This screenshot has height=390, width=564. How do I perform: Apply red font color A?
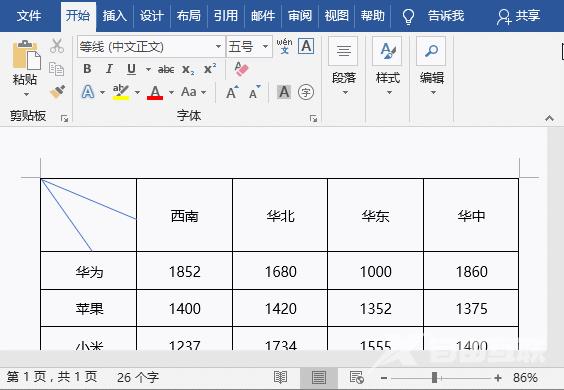(155, 92)
